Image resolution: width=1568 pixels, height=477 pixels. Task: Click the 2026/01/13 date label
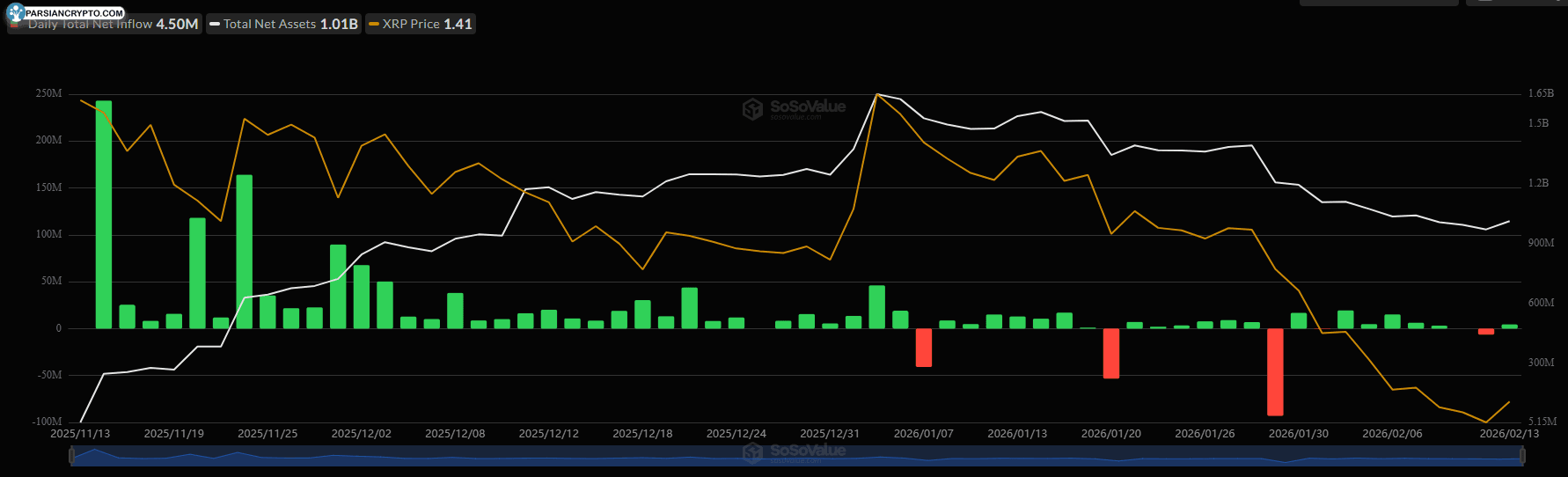(1017, 434)
